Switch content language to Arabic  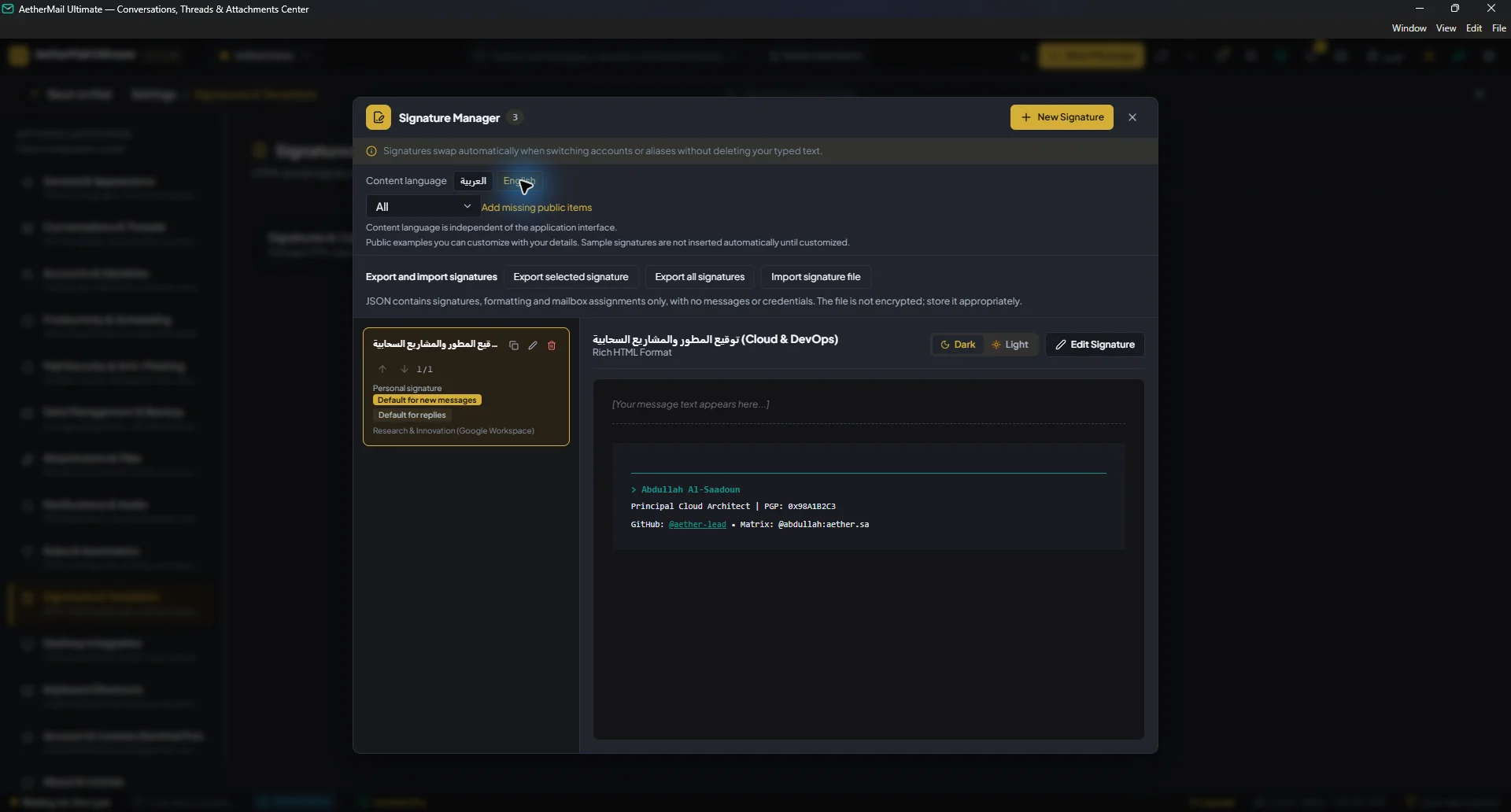pos(473,181)
